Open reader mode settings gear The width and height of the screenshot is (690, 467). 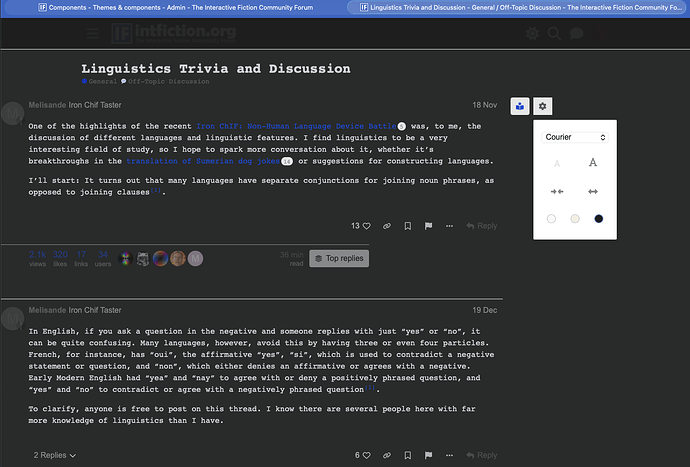tap(543, 106)
